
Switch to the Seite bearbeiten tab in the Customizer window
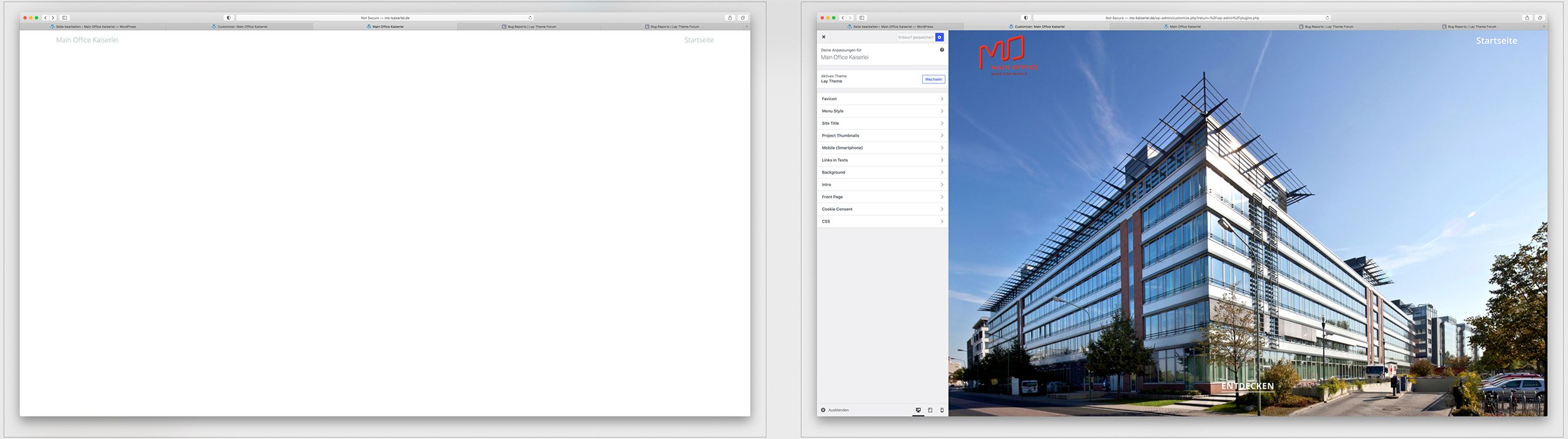coord(891,27)
